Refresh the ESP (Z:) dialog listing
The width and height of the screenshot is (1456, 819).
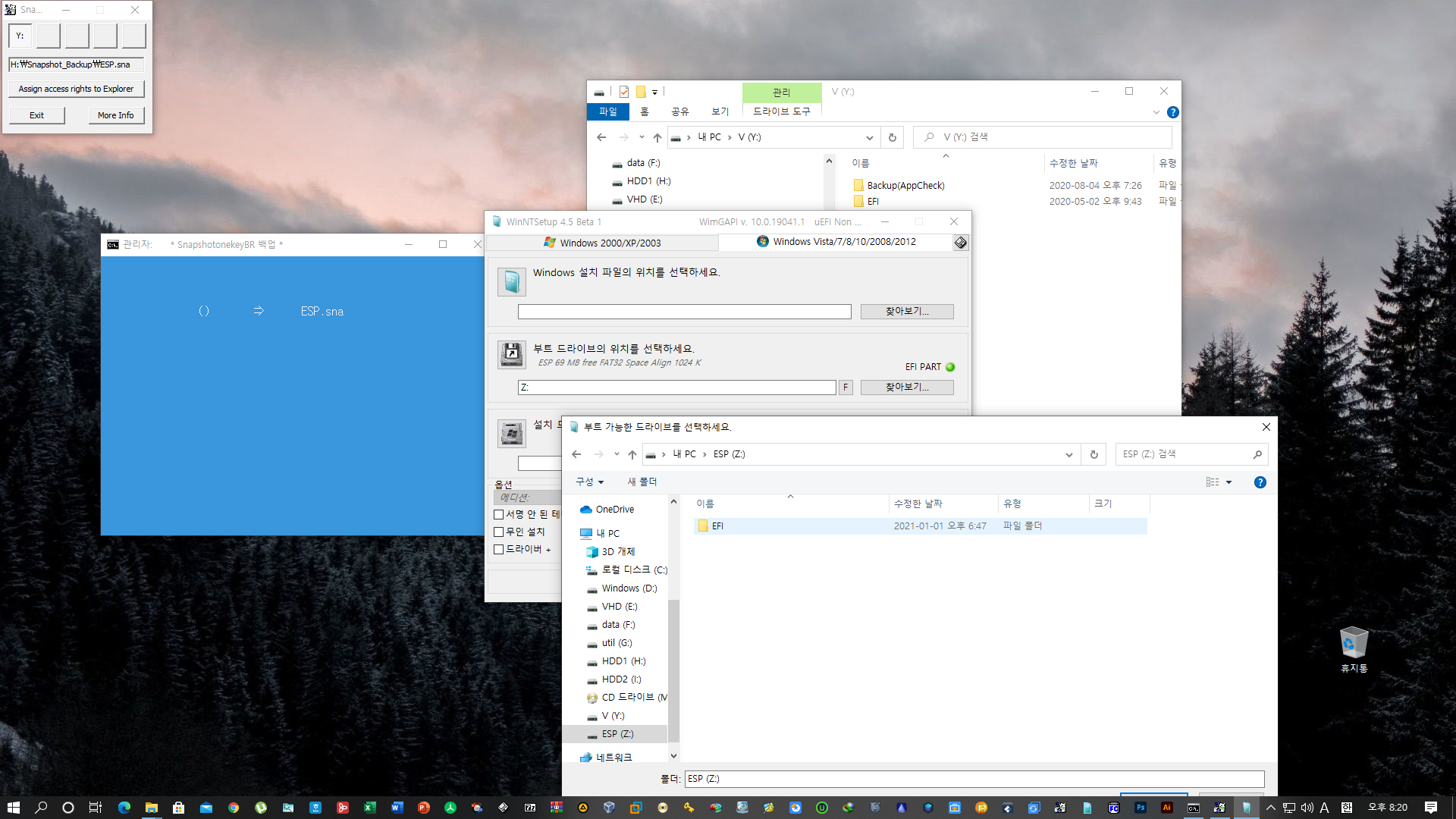click(x=1094, y=454)
